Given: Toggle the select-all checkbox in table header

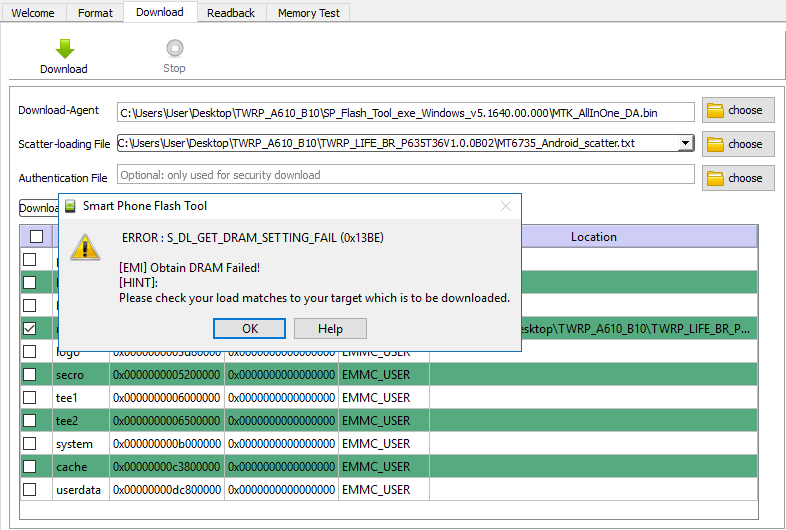Looking at the screenshot, I should (x=36, y=237).
